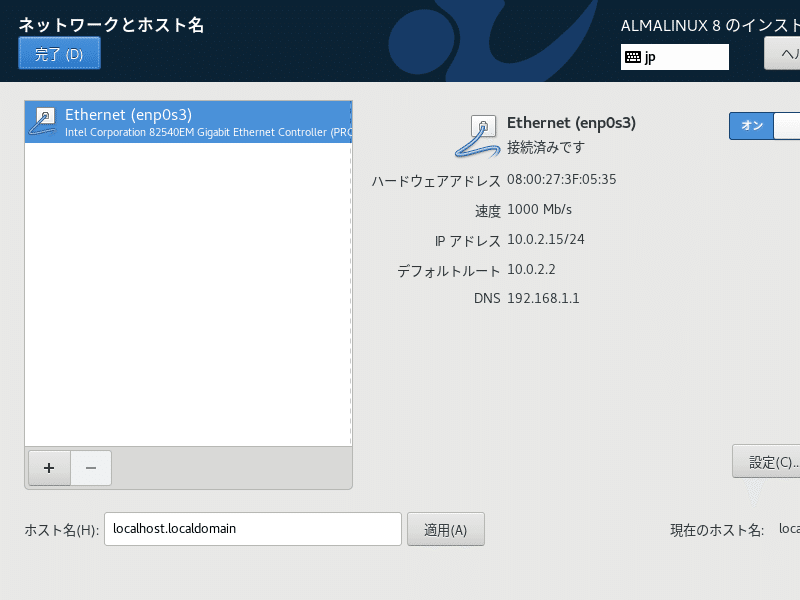Click the default route value 10.0.2.2

tap(531, 269)
